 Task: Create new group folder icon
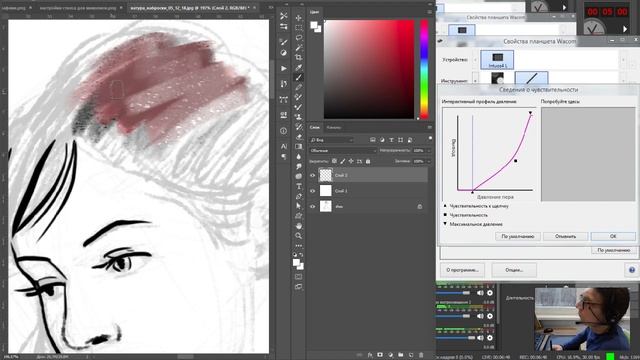pos(400,355)
